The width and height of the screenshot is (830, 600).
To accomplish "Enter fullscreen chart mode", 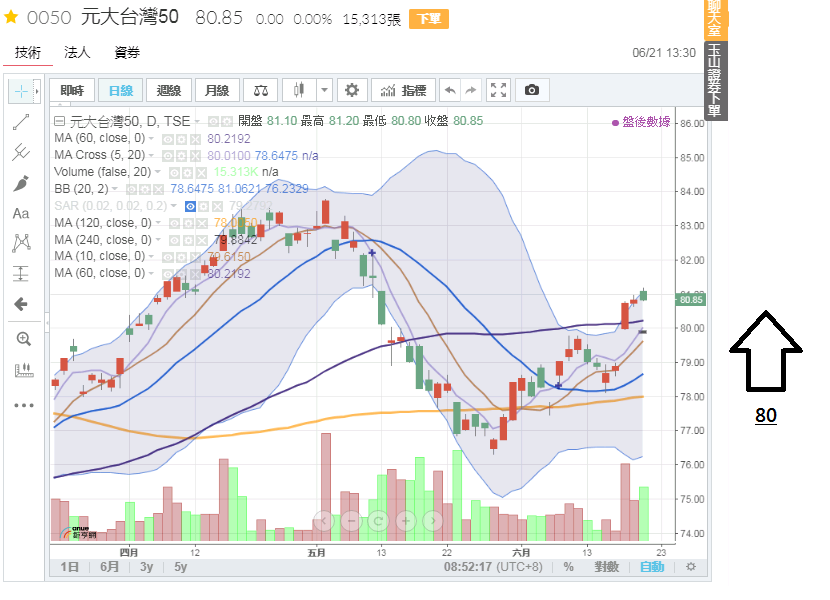I will 499,90.
